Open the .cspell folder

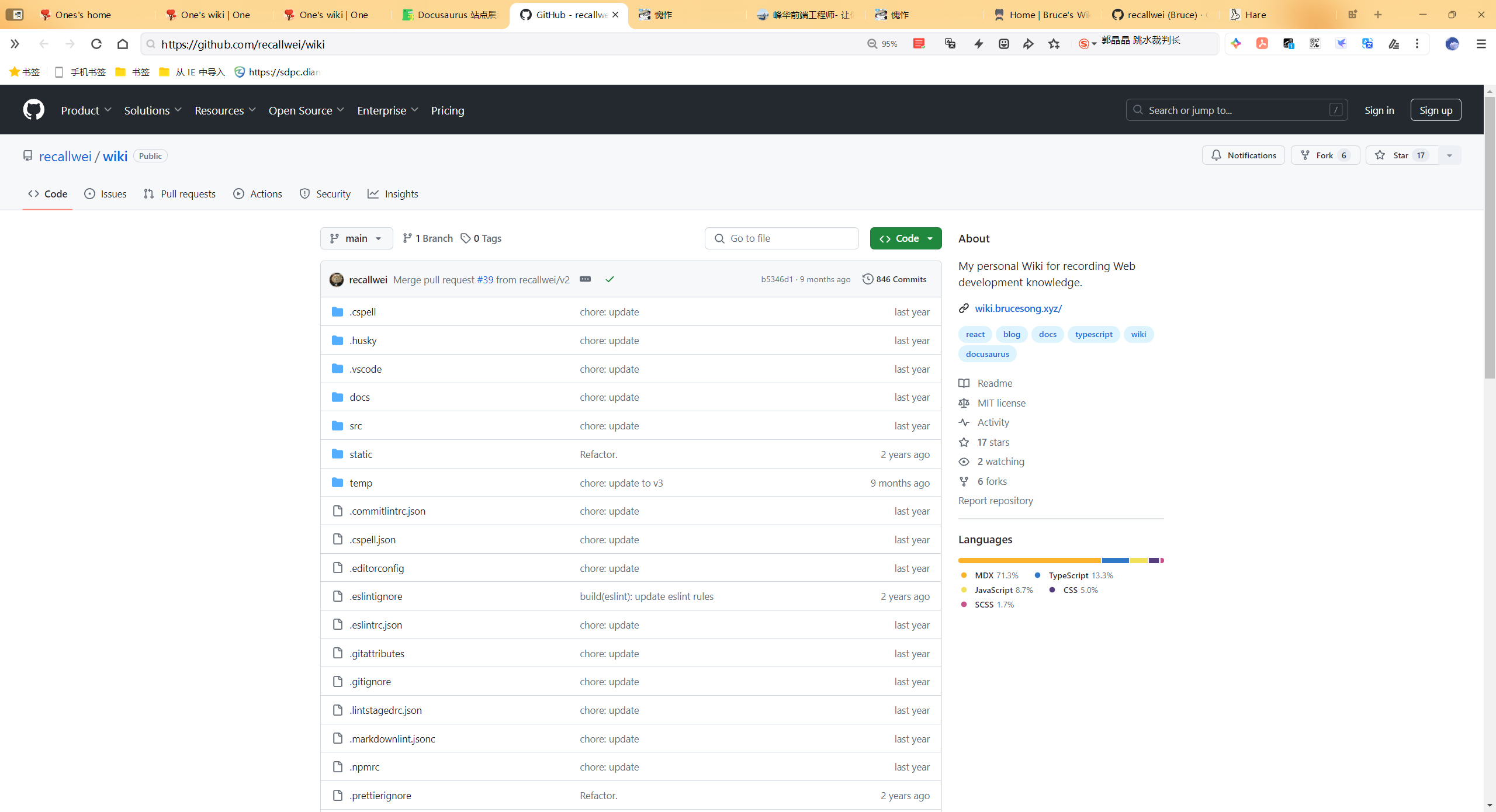tap(362, 312)
